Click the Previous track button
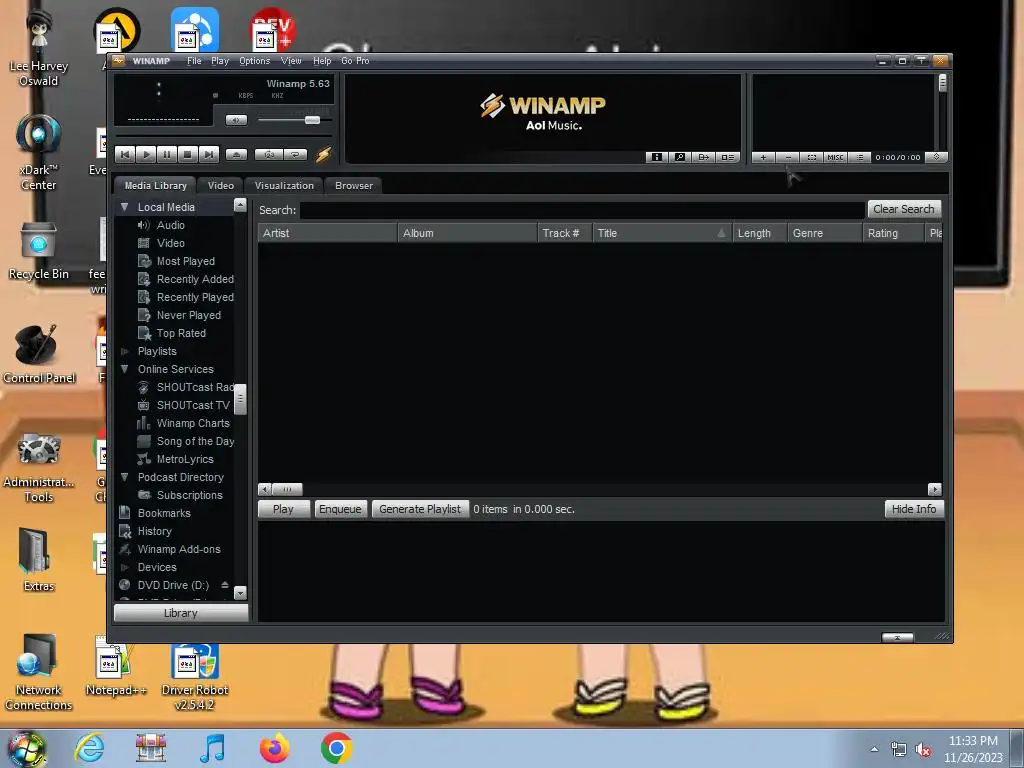The width and height of the screenshot is (1024, 768). pos(125,155)
